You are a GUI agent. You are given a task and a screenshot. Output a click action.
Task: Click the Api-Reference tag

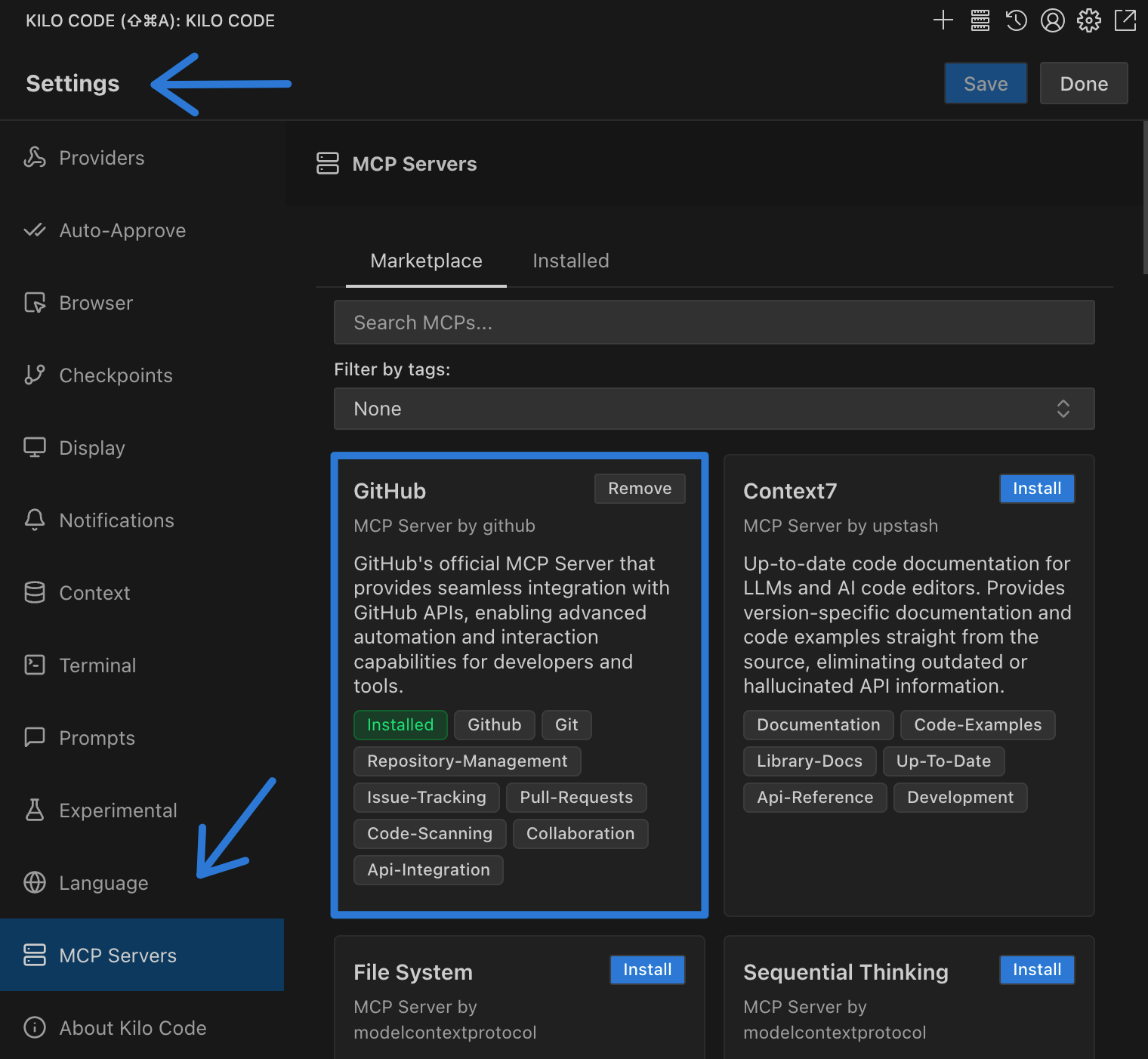click(815, 798)
